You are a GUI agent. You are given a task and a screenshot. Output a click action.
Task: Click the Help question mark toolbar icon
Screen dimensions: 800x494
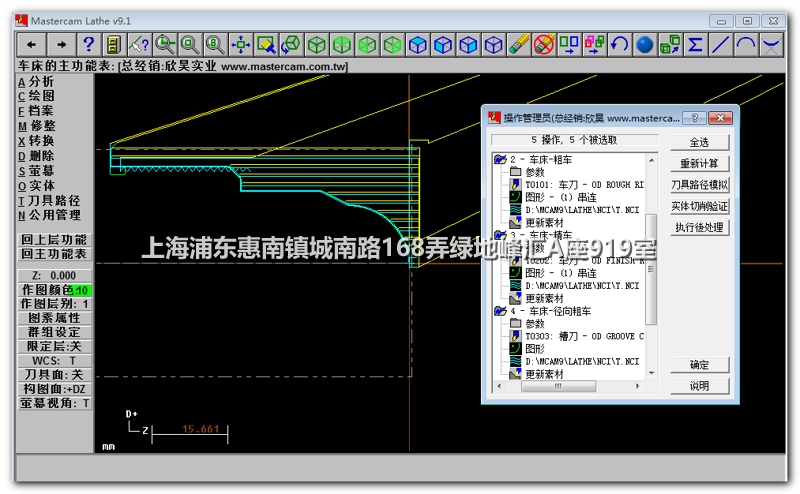(x=88, y=44)
